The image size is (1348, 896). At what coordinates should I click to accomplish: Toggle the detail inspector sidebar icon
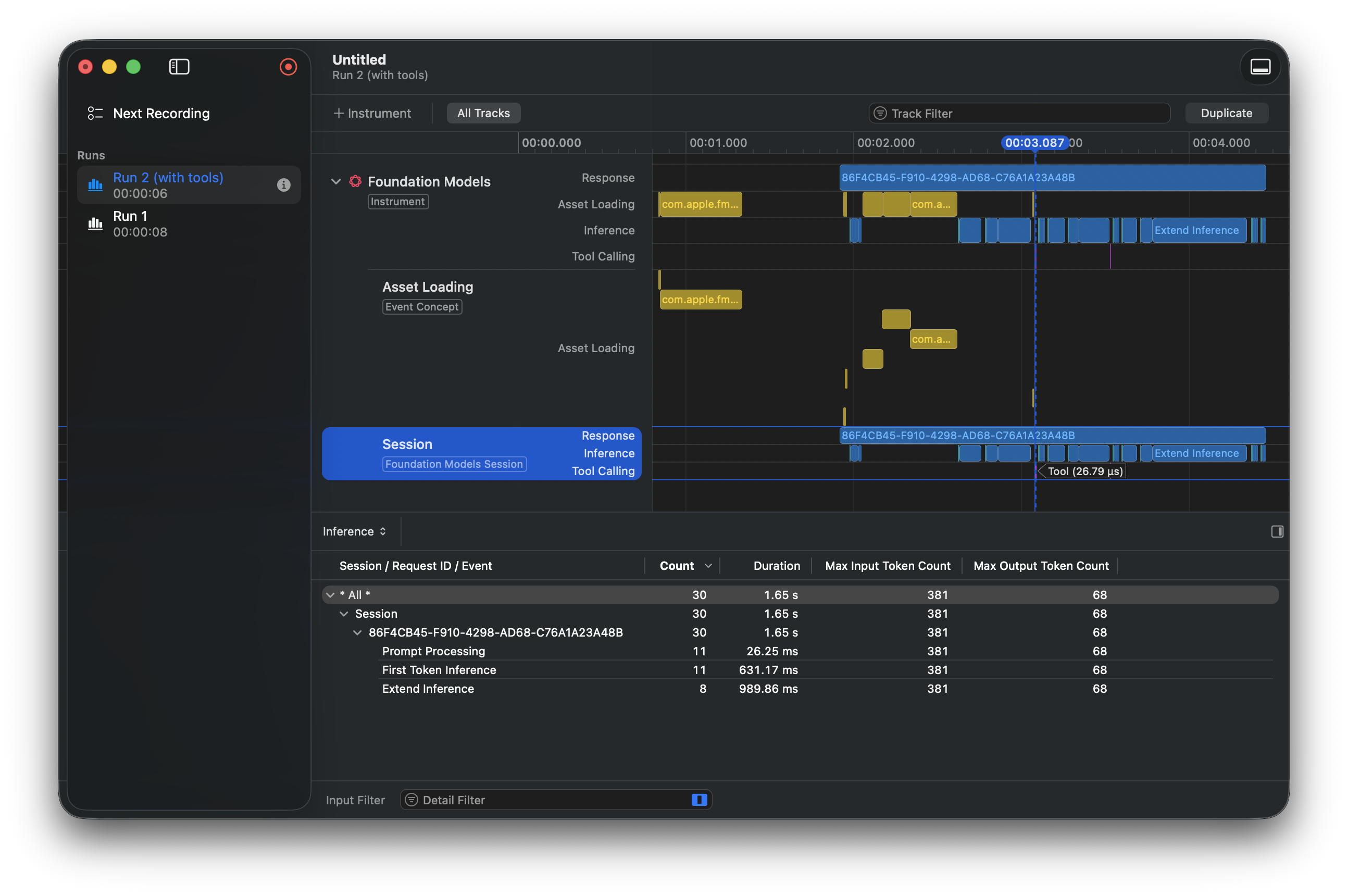[1277, 531]
